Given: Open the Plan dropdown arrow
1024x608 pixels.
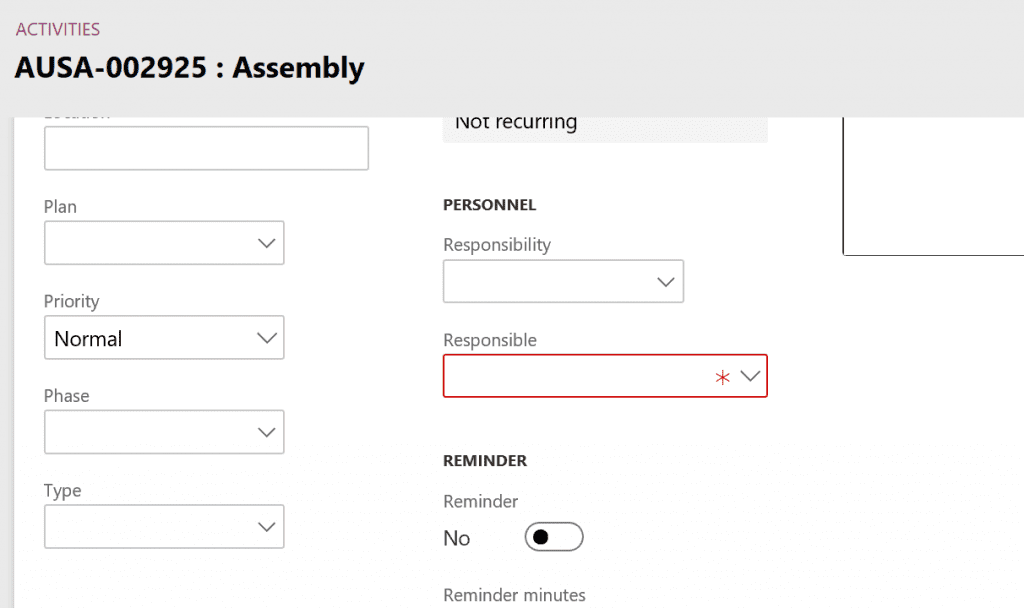Looking at the screenshot, I should coord(266,243).
